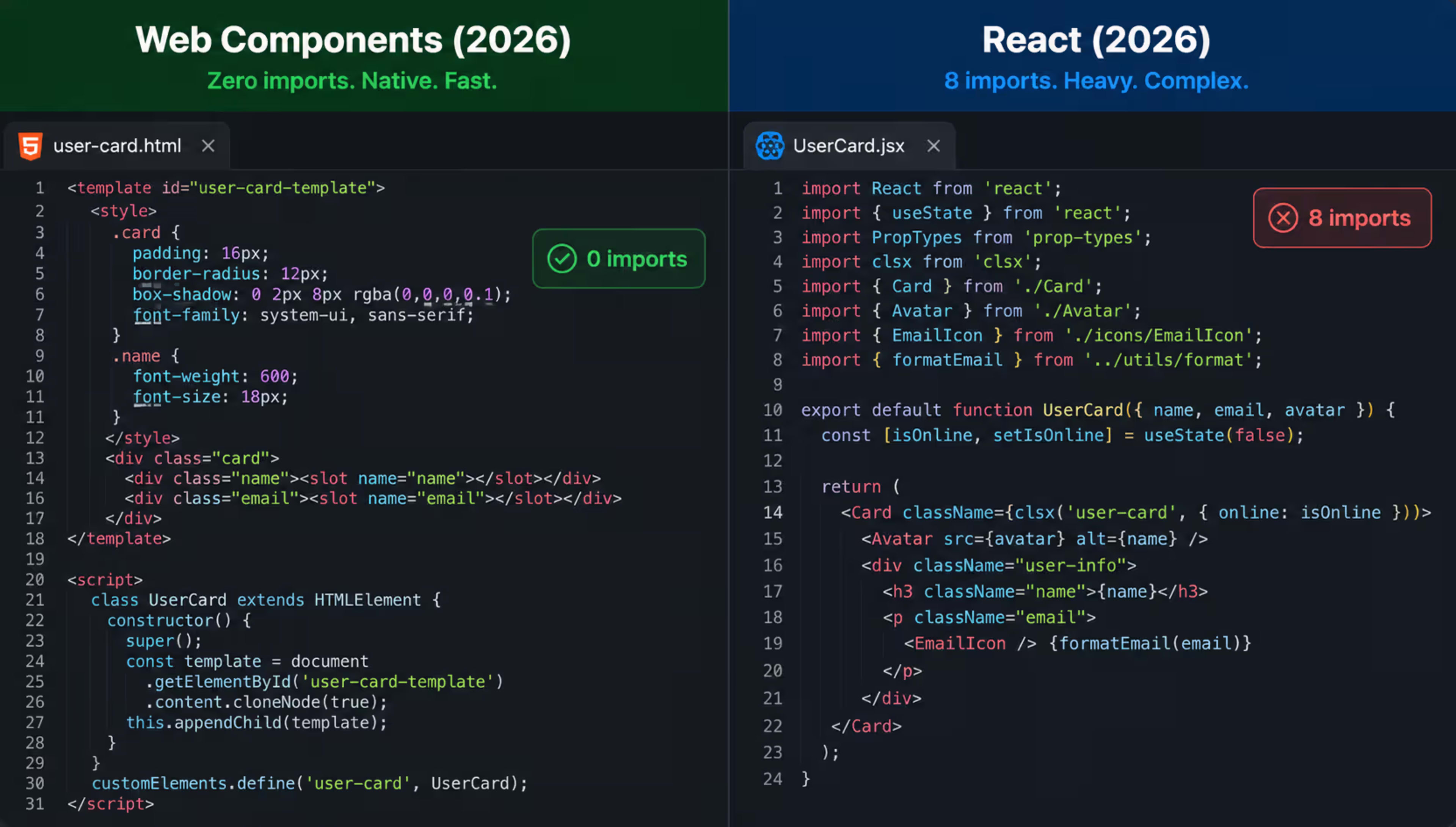The image size is (1456, 827).
Task: Click line number 20 in HTML editor gutter
Action: coord(35,579)
